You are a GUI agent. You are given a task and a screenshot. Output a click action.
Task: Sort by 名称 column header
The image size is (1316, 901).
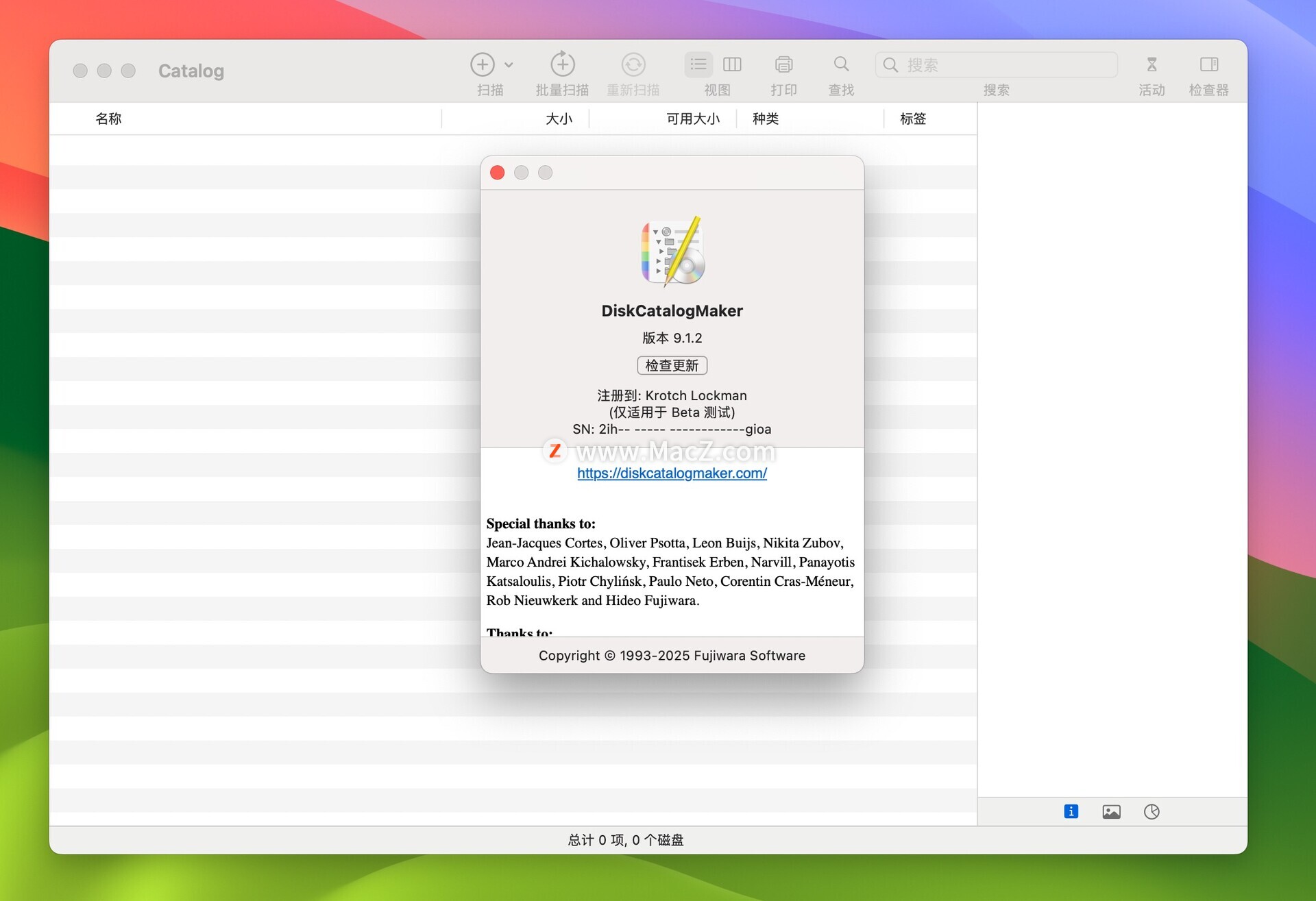click(108, 119)
